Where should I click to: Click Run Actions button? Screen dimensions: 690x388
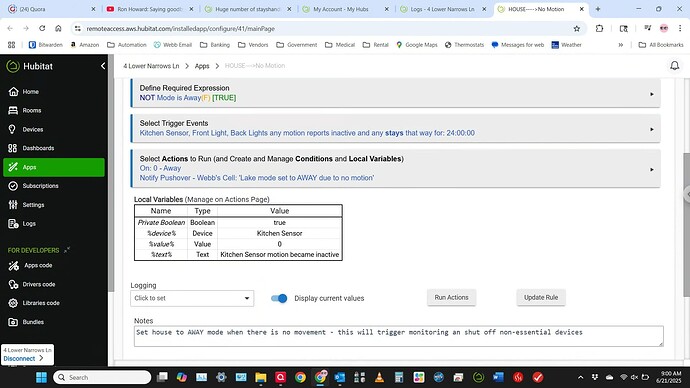(x=451, y=297)
